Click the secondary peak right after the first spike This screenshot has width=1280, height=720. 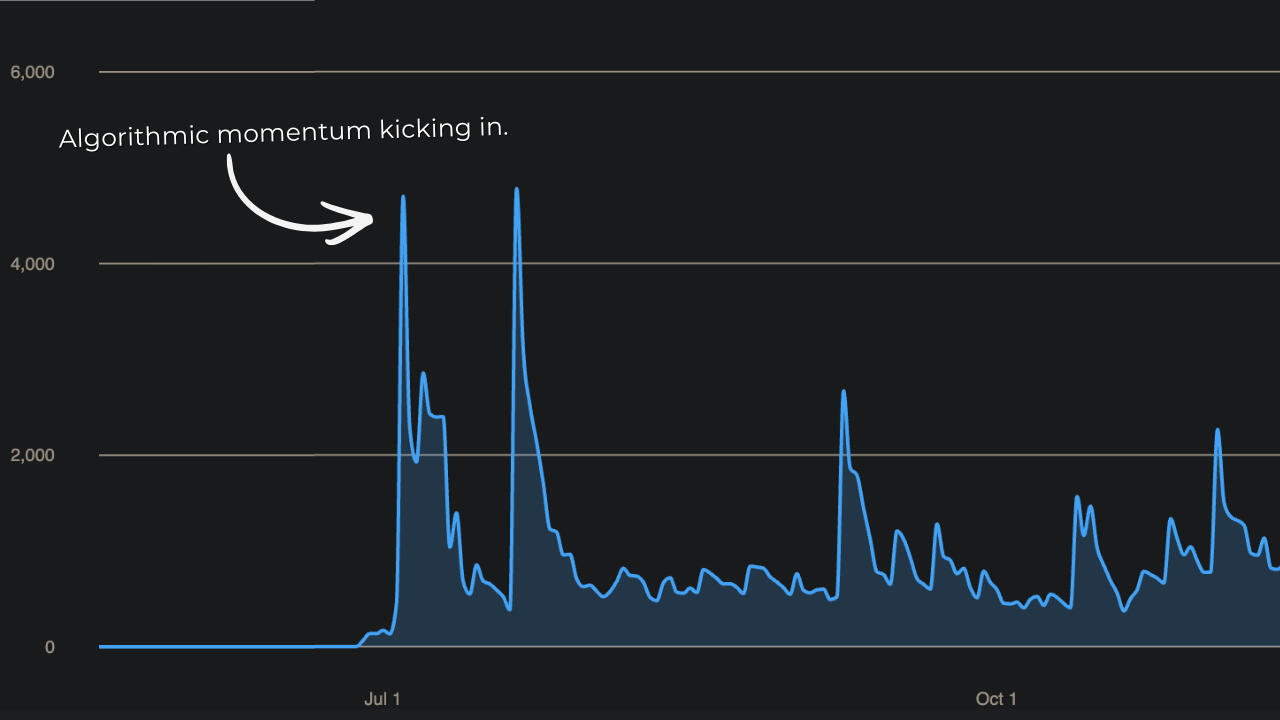pos(423,375)
